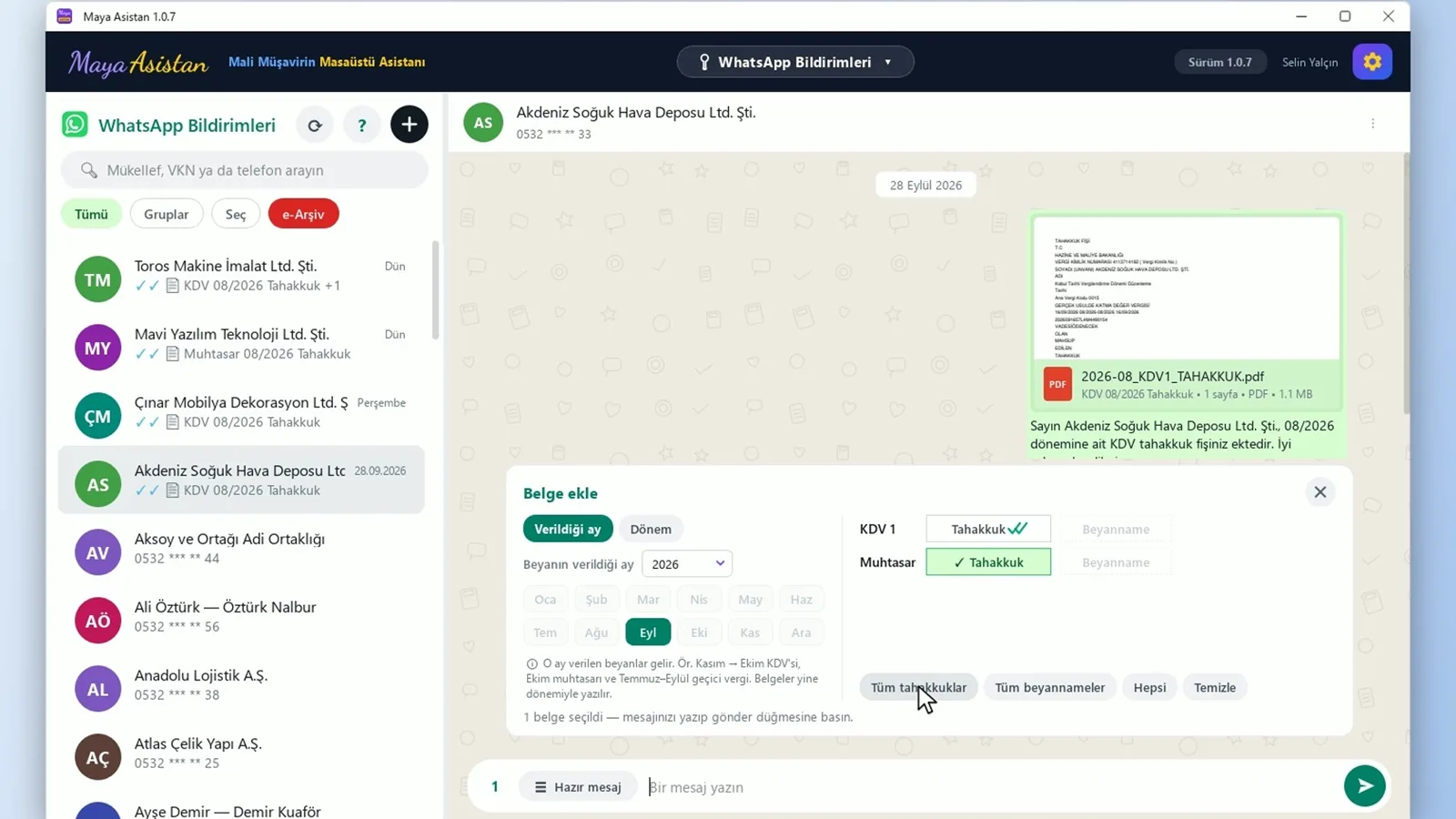Click the contact list scrollbar
Screen dimensions: 1456x819
(x=435, y=289)
